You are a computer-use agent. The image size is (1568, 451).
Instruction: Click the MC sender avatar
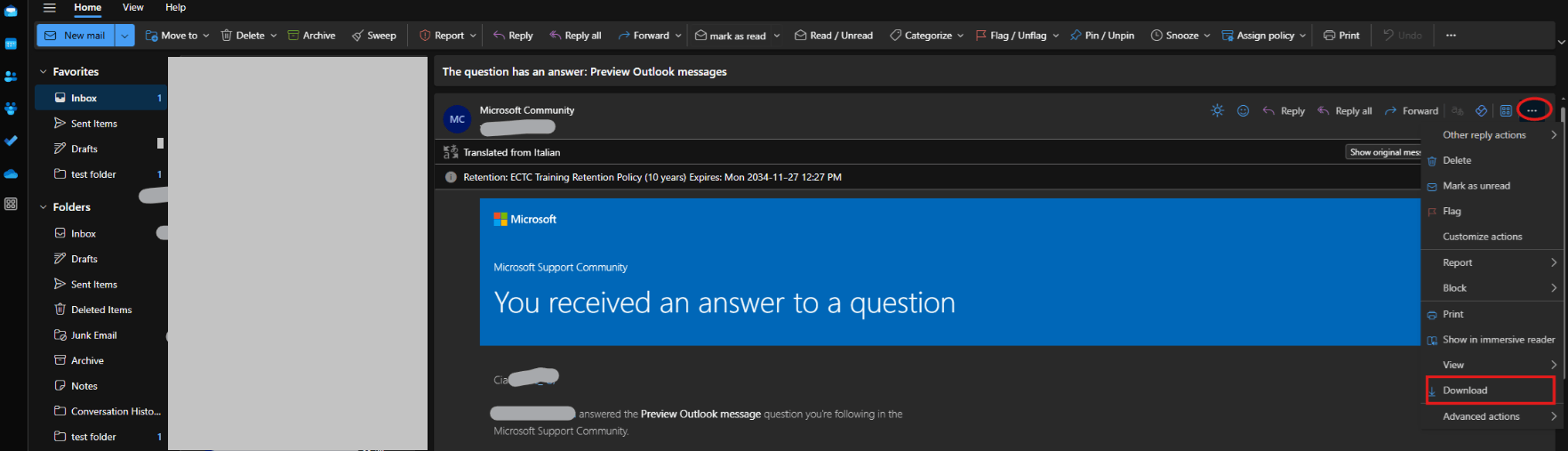(457, 119)
